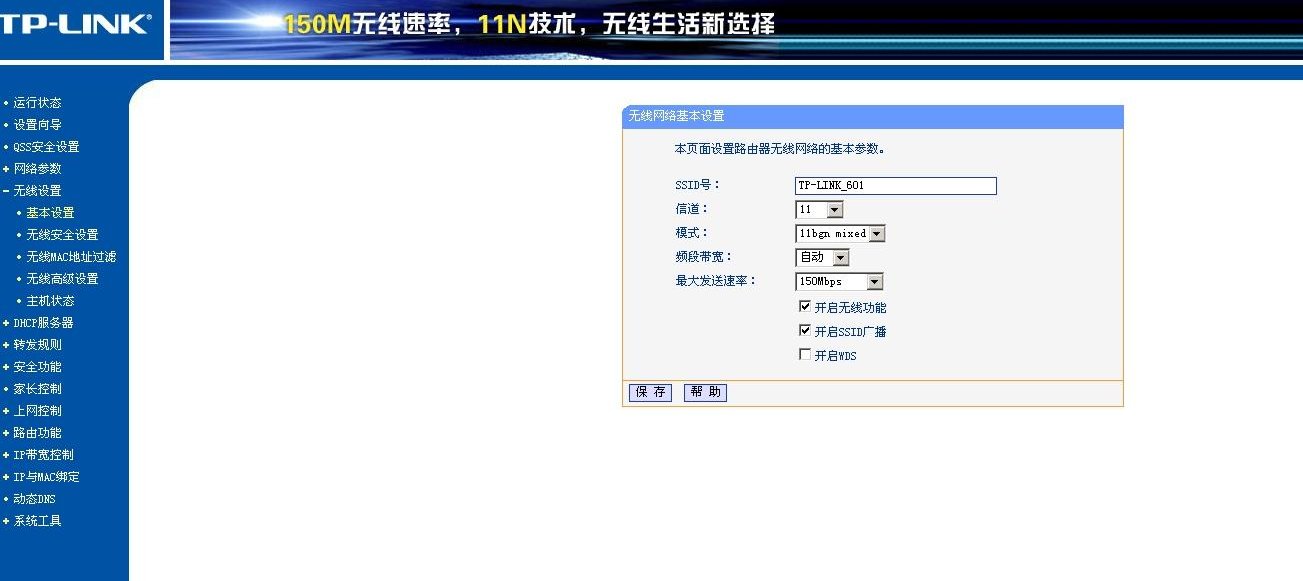This screenshot has width=1303, height=581.
Task: Collapse the 无线设置 menu section
Action: click(37, 189)
